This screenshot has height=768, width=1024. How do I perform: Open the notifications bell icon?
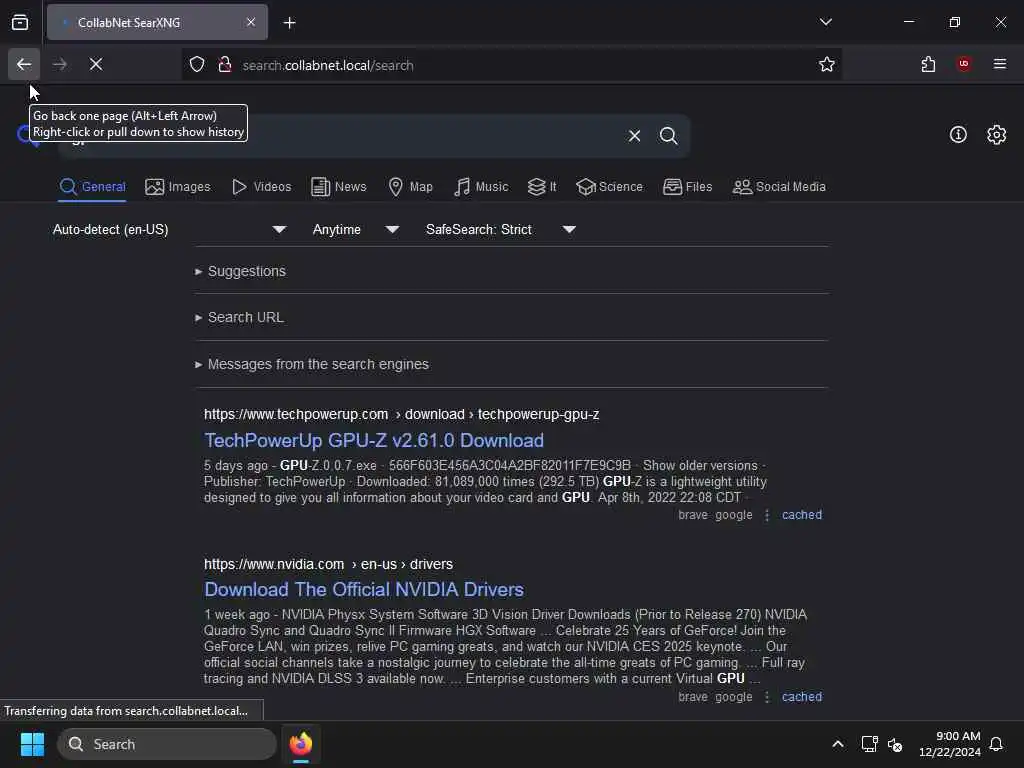tap(997, 744)
